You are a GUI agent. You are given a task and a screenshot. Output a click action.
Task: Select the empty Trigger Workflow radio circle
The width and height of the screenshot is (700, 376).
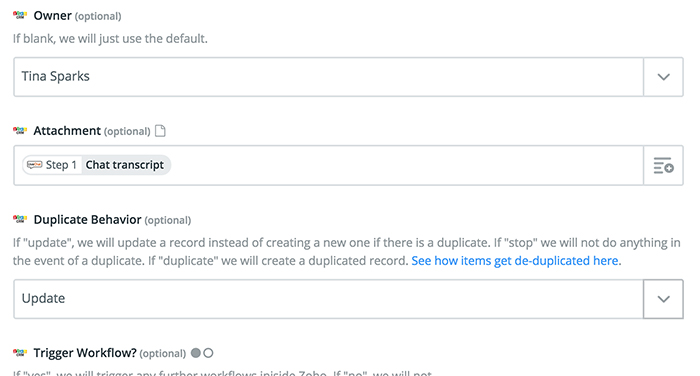(208, 353)
